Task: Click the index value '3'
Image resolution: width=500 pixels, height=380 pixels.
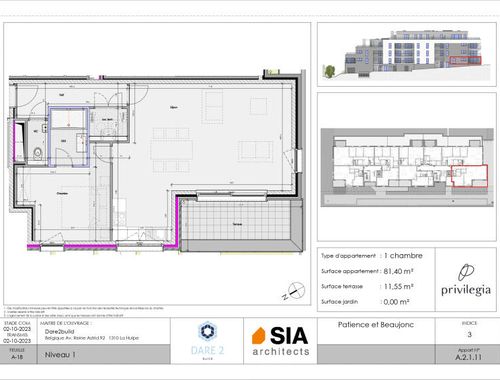Action: 469,334
